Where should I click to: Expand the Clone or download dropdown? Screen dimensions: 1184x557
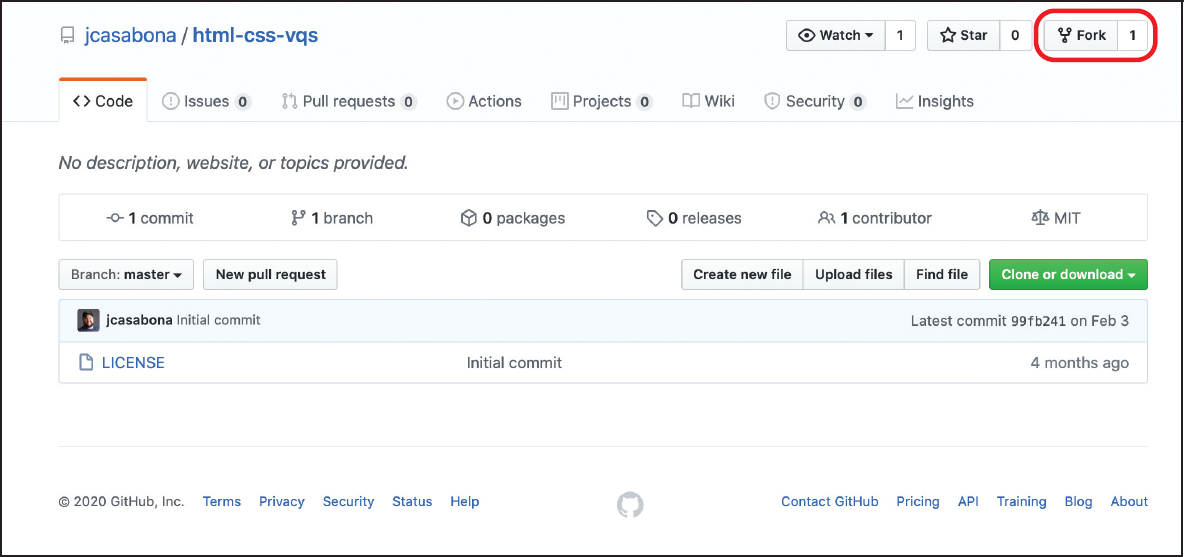[x=1068, y=275]
